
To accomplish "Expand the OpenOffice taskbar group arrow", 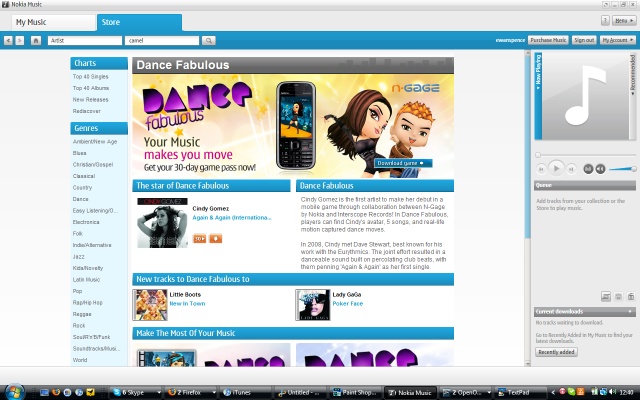I will (489, 393).
